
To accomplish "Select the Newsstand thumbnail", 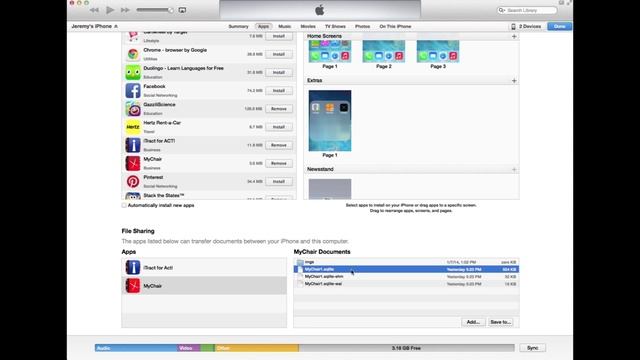I will [x=330, y=189].
